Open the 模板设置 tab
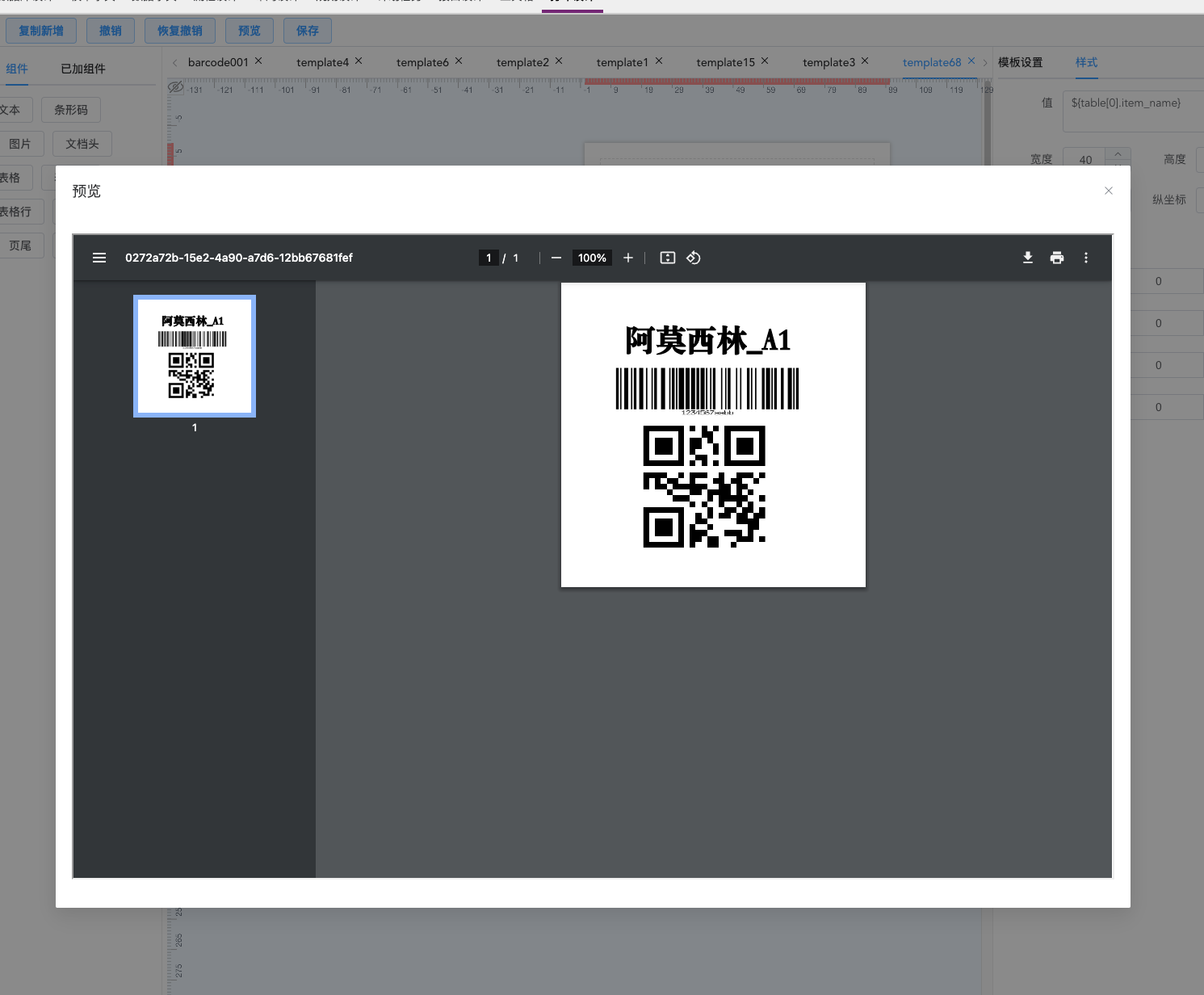 tap(1020, 62)
